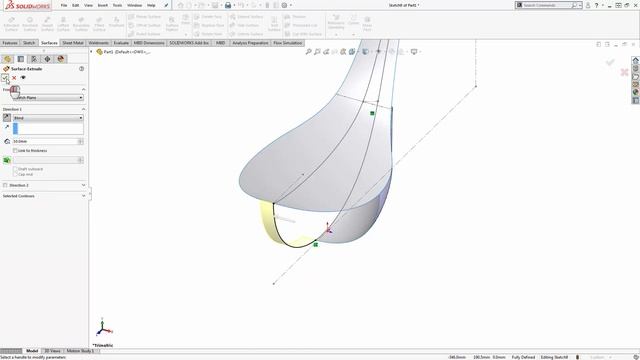
Task: Expand the Direction 2 section chevron
Action: tap(84, 185)
